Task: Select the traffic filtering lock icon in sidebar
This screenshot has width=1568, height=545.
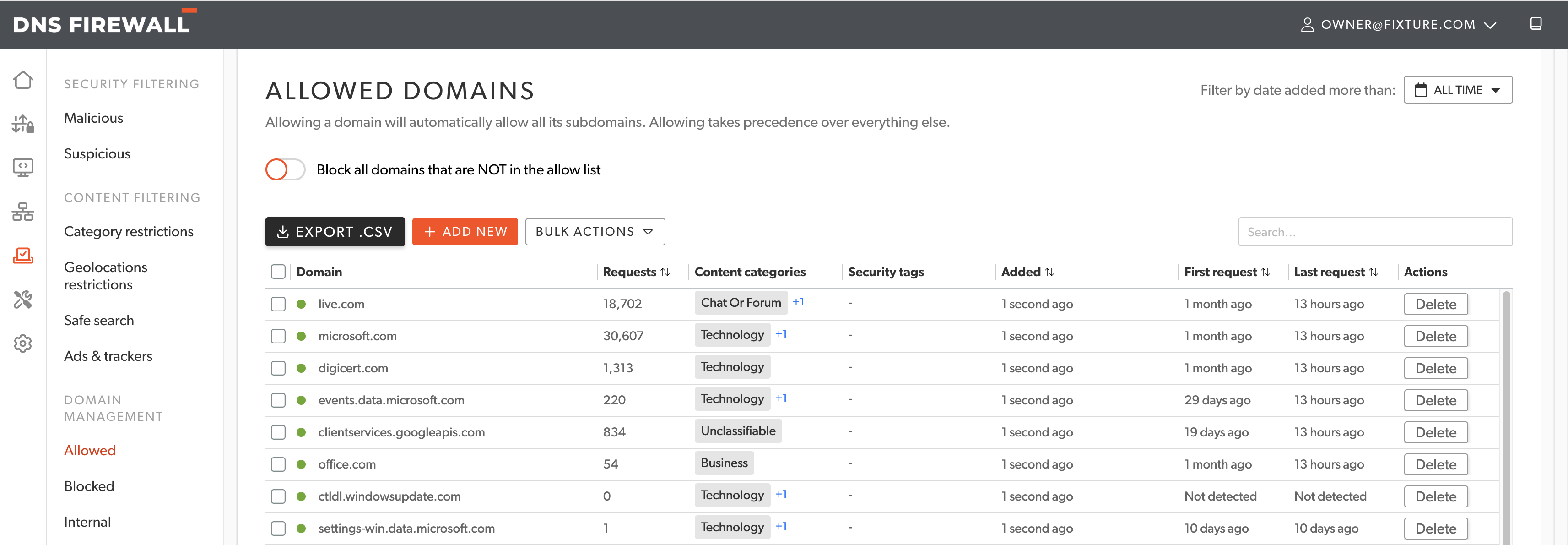Action: click(x=22, y=124)
